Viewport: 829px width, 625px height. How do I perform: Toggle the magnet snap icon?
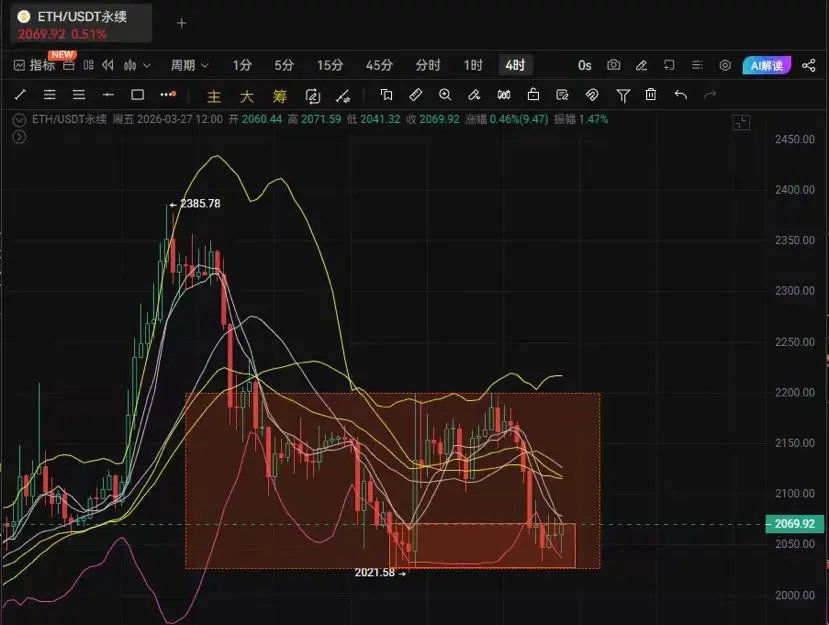[x=592, y=95]
